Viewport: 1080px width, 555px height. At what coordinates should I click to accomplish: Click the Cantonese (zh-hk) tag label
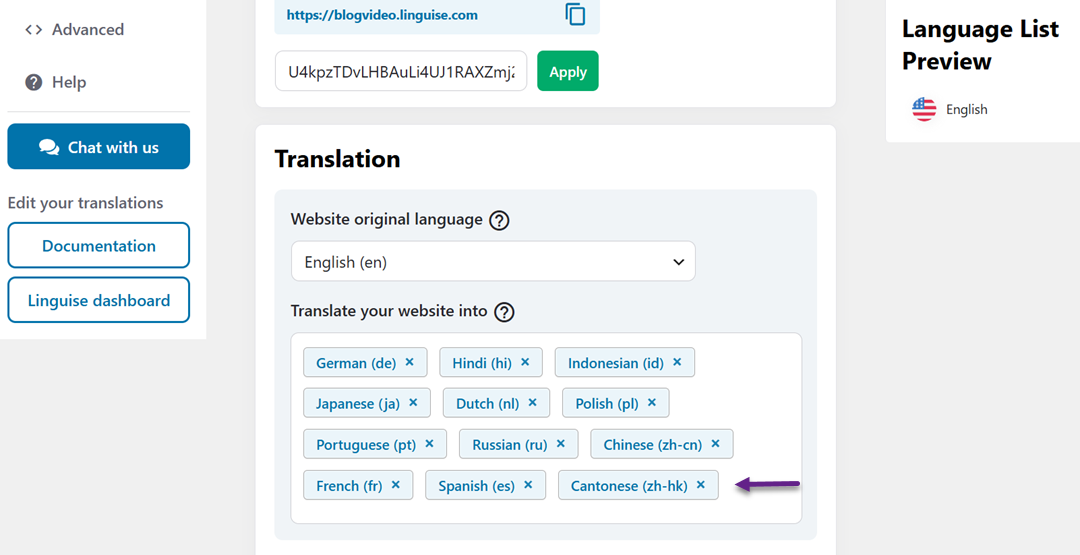point(629,486)
